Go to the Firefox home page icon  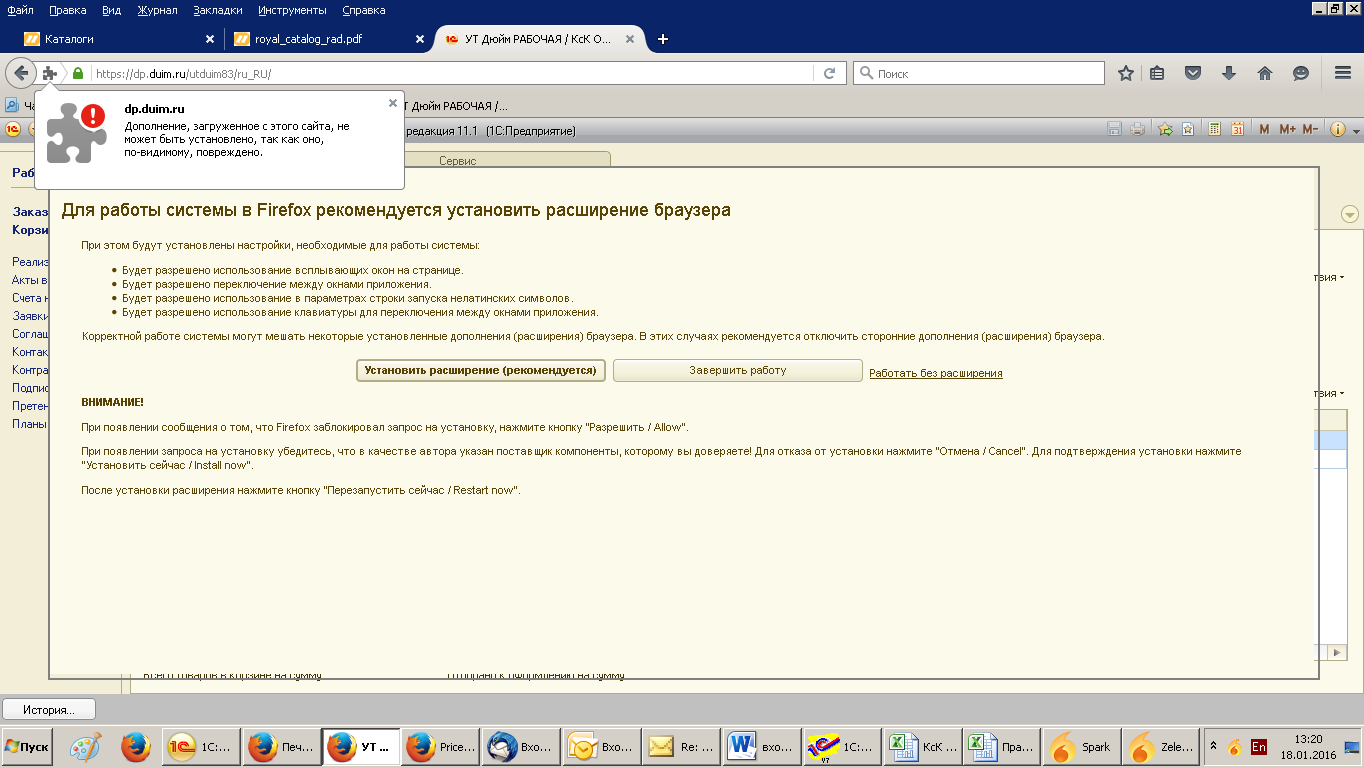point(1265,73)
